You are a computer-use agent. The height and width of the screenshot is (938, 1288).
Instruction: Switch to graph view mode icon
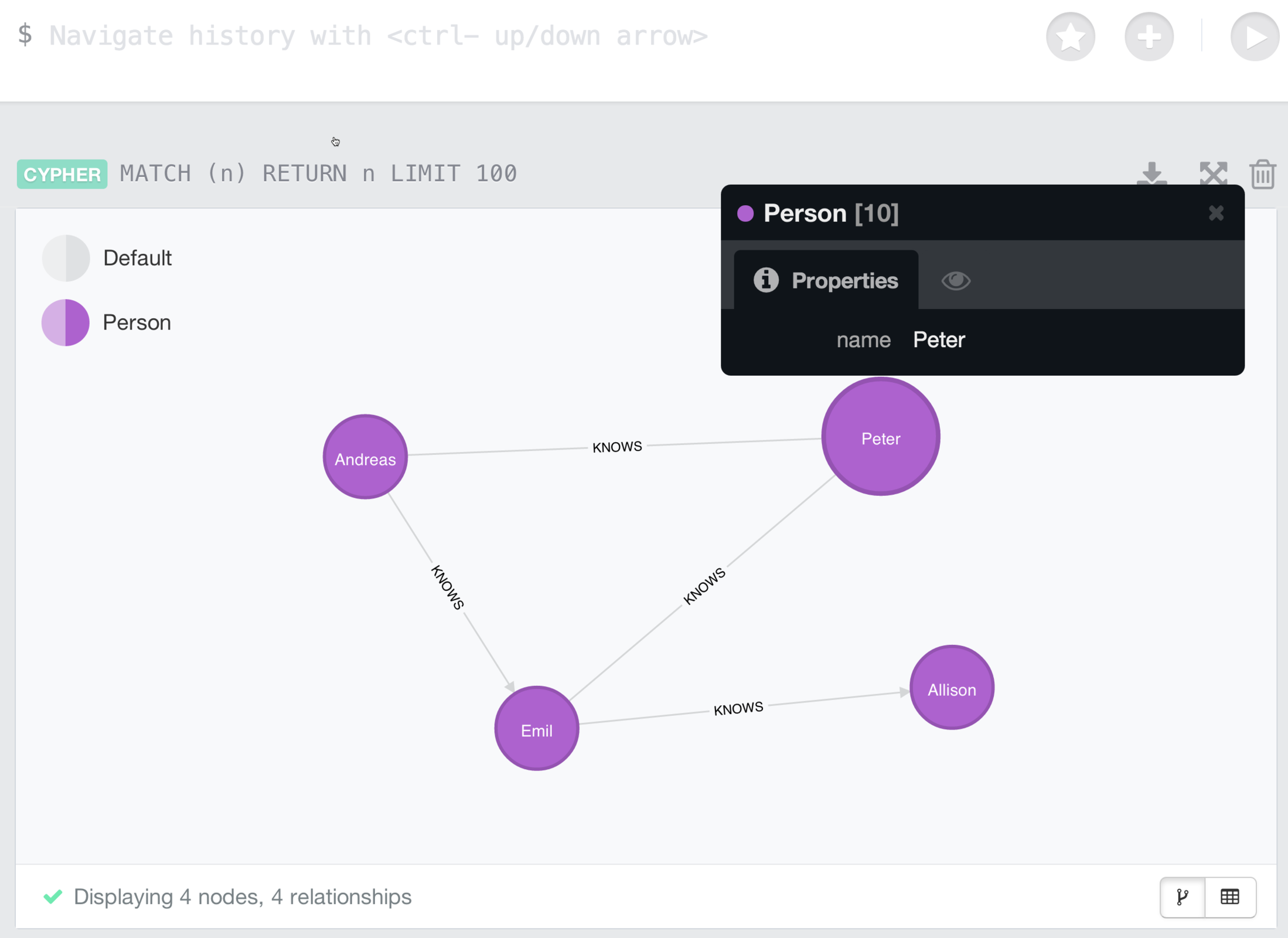[x=1183, y=897]
